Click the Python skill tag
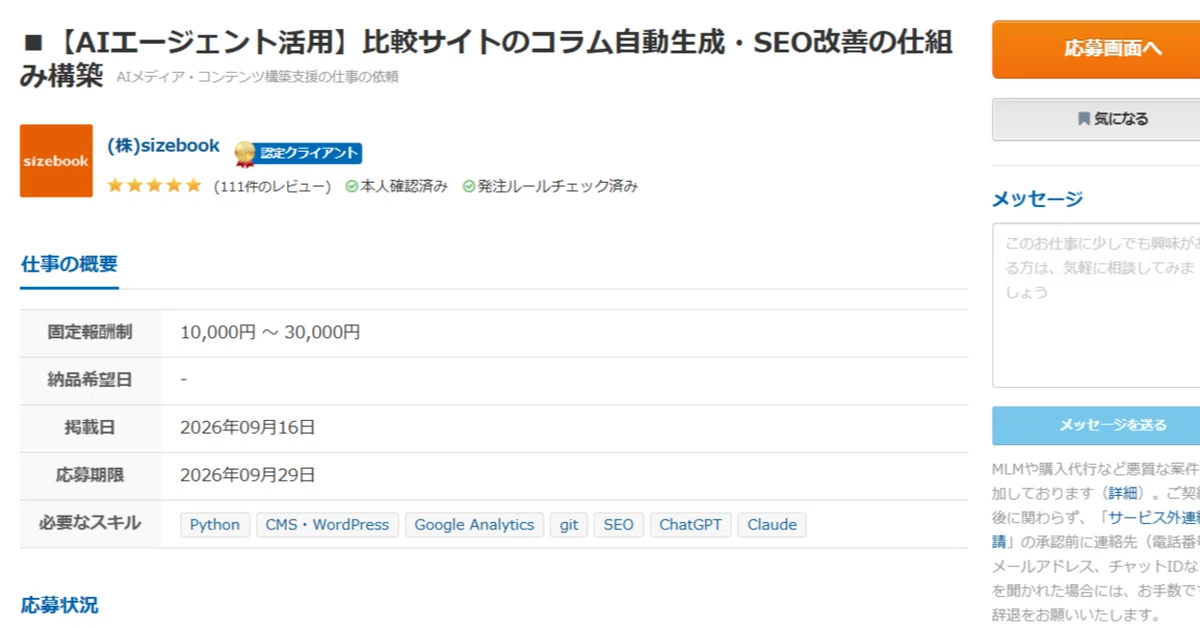Screen dimensions: 1200x628 click(215, 525)
